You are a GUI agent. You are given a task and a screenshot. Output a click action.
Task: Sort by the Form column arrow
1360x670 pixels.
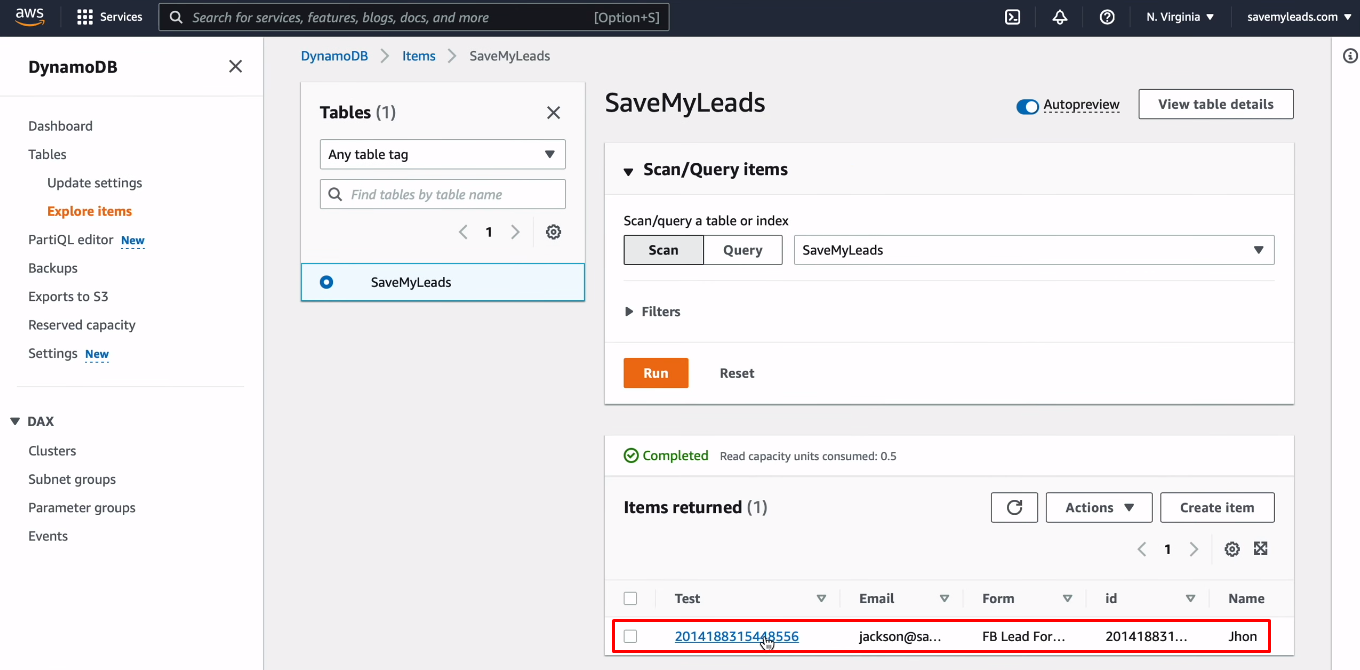(x=1067, y=599)
